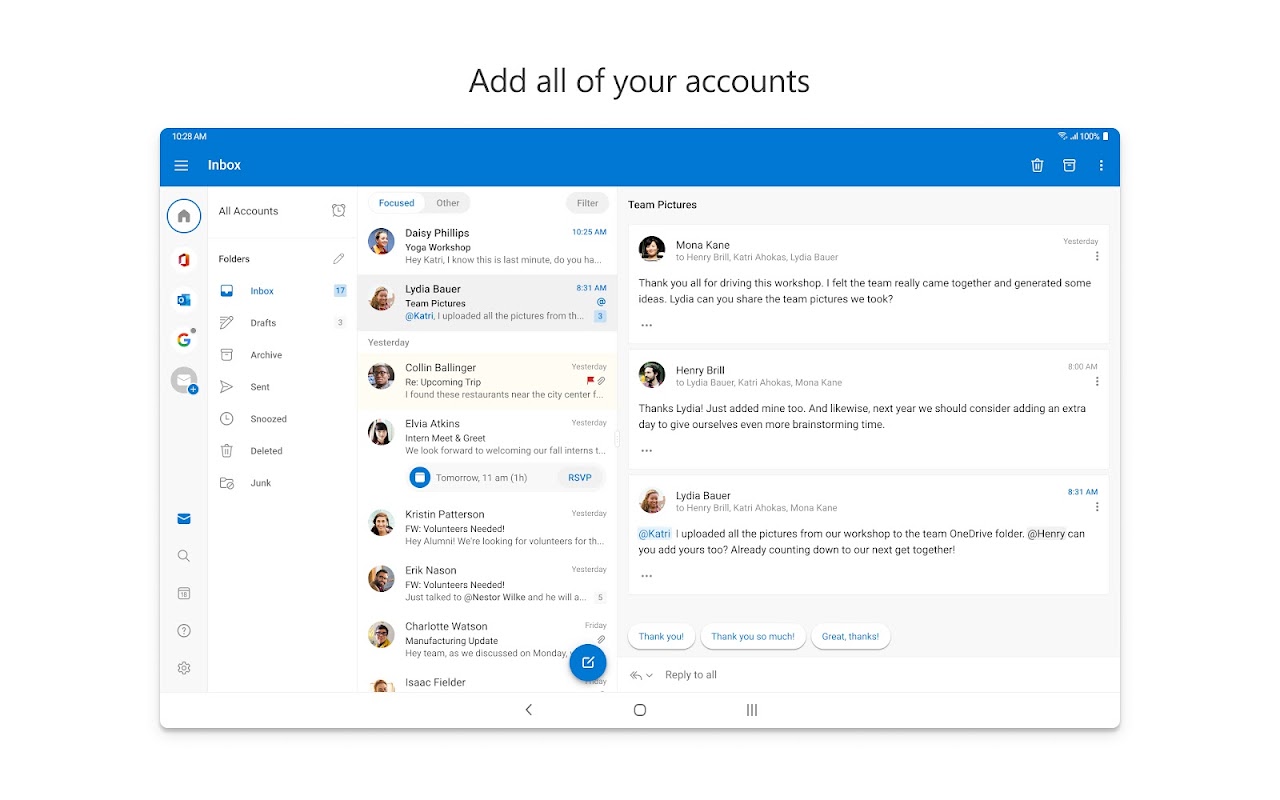Screen dimensions: 1280x800
Task: Select the Focused inbox tab
Action: 396,203
